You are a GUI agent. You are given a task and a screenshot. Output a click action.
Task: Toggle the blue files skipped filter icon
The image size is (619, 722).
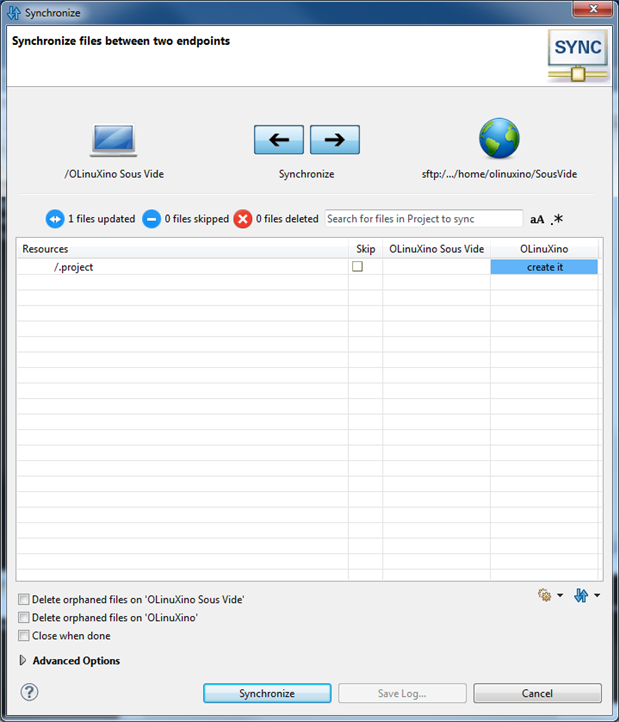tap(151, 219)
